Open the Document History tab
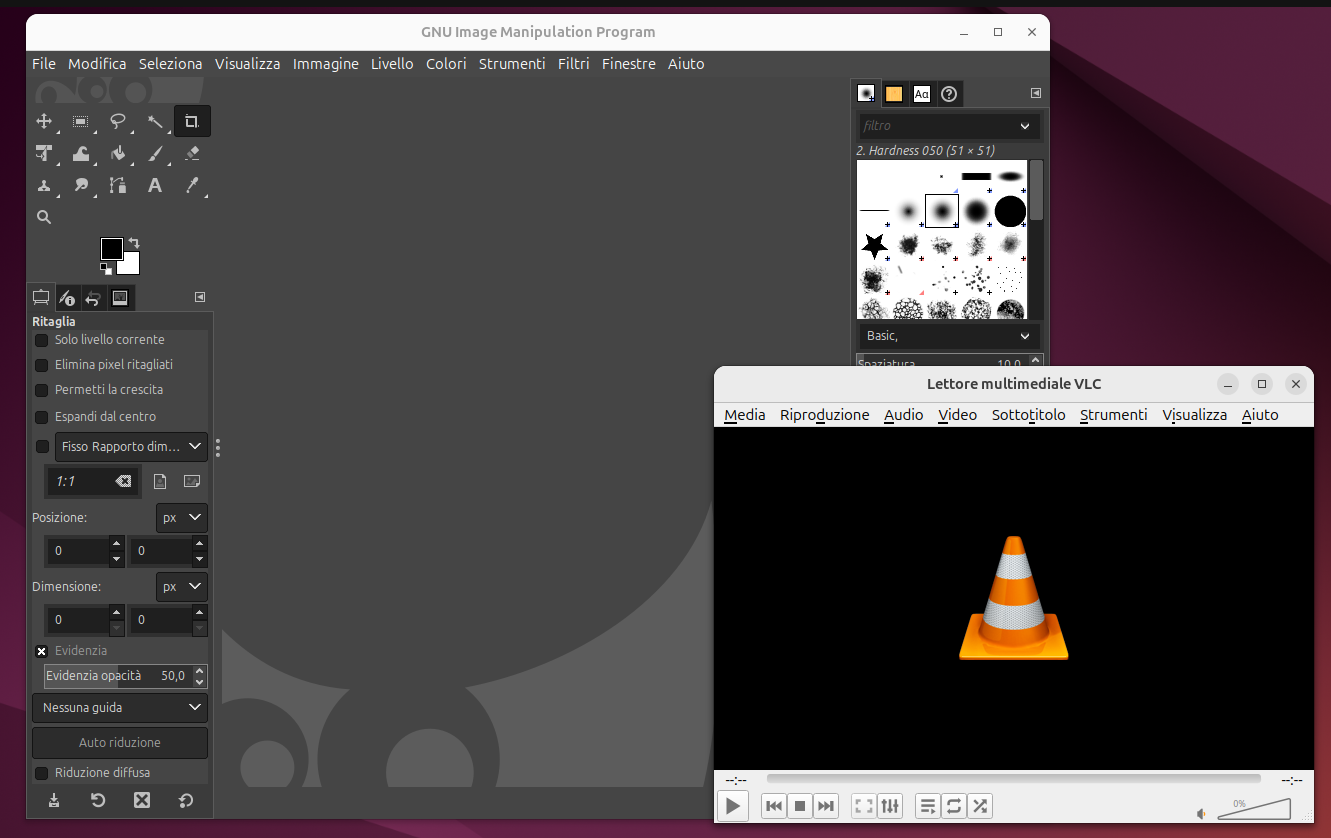This screenshot has height=838, width=1331. tap(949, 94)
